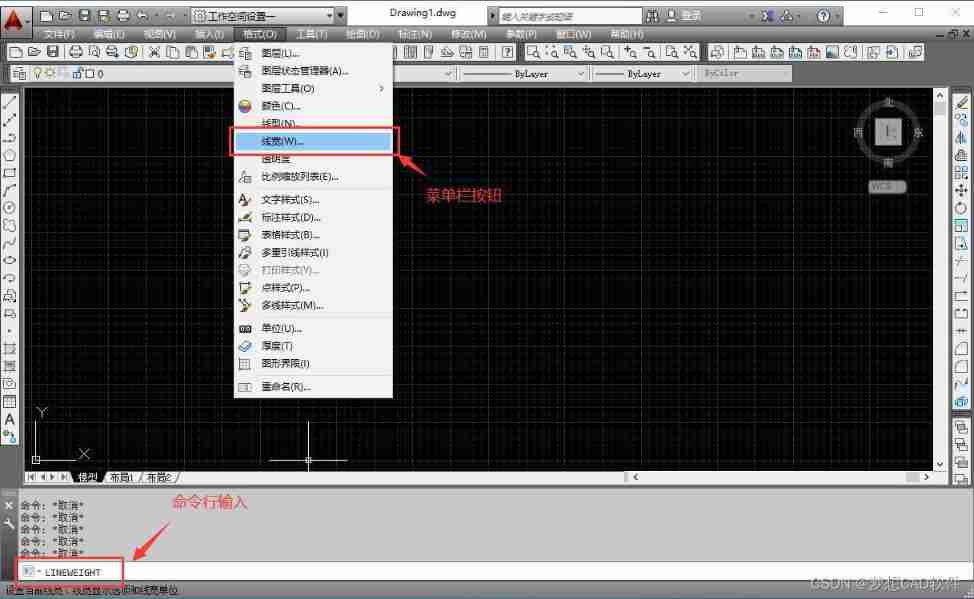Select the Line tool on the drawing toolbar

11,100
